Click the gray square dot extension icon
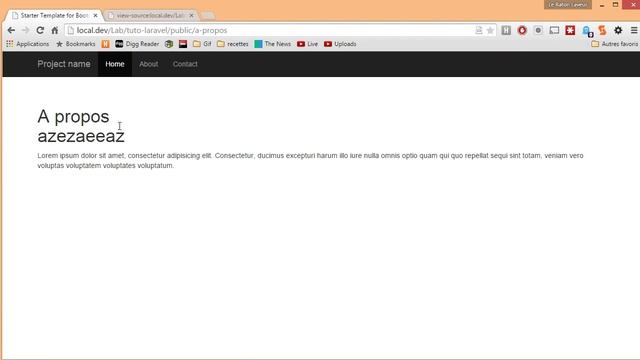Viewport: 640px width, 360px height. tap(538, 30)
